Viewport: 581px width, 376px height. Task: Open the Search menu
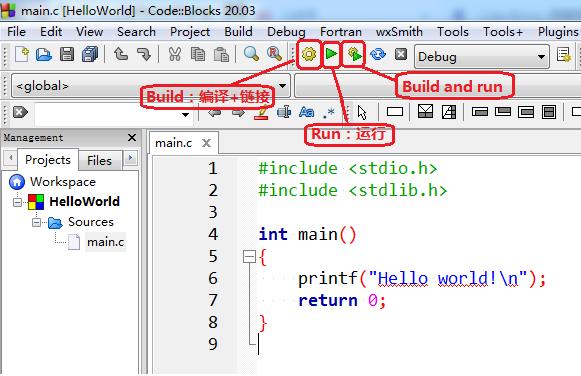coord(136,32)
